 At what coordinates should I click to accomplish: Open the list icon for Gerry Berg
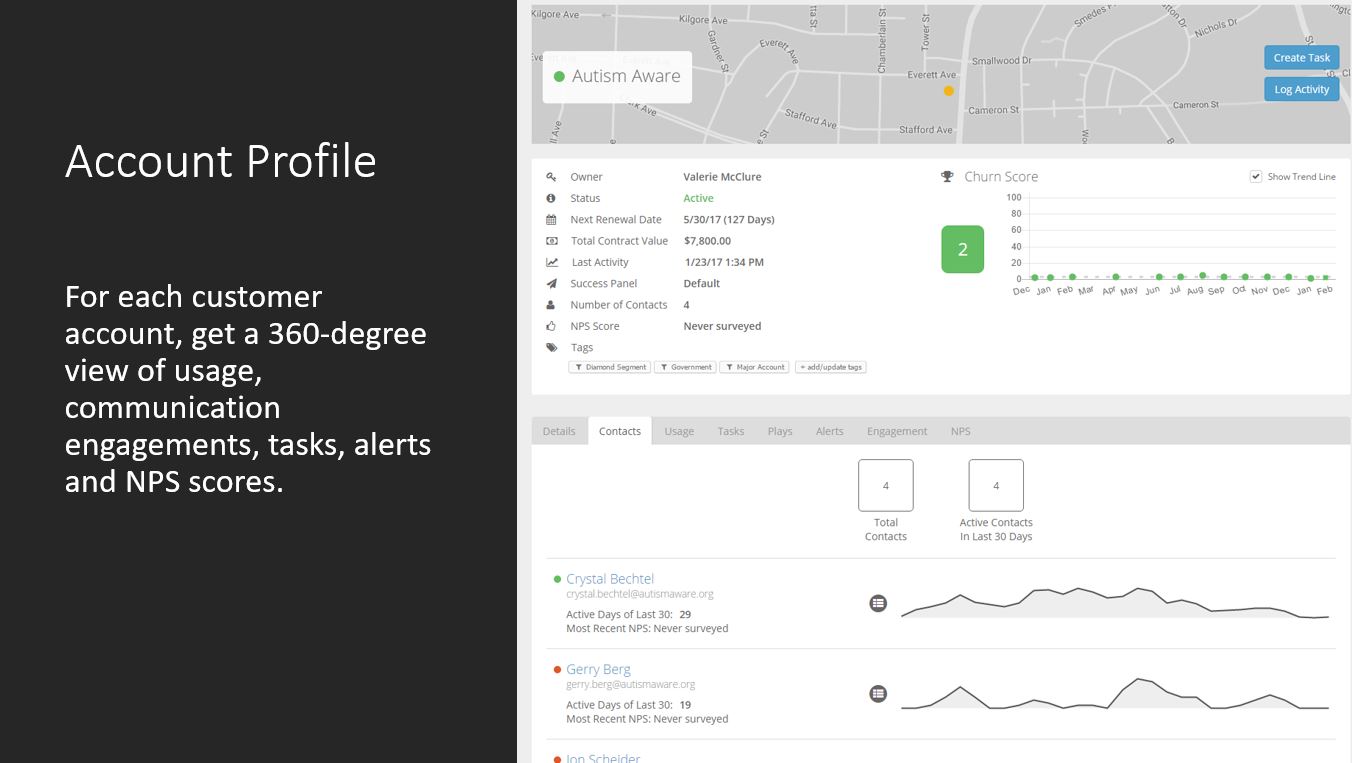[x=878, y=693]
